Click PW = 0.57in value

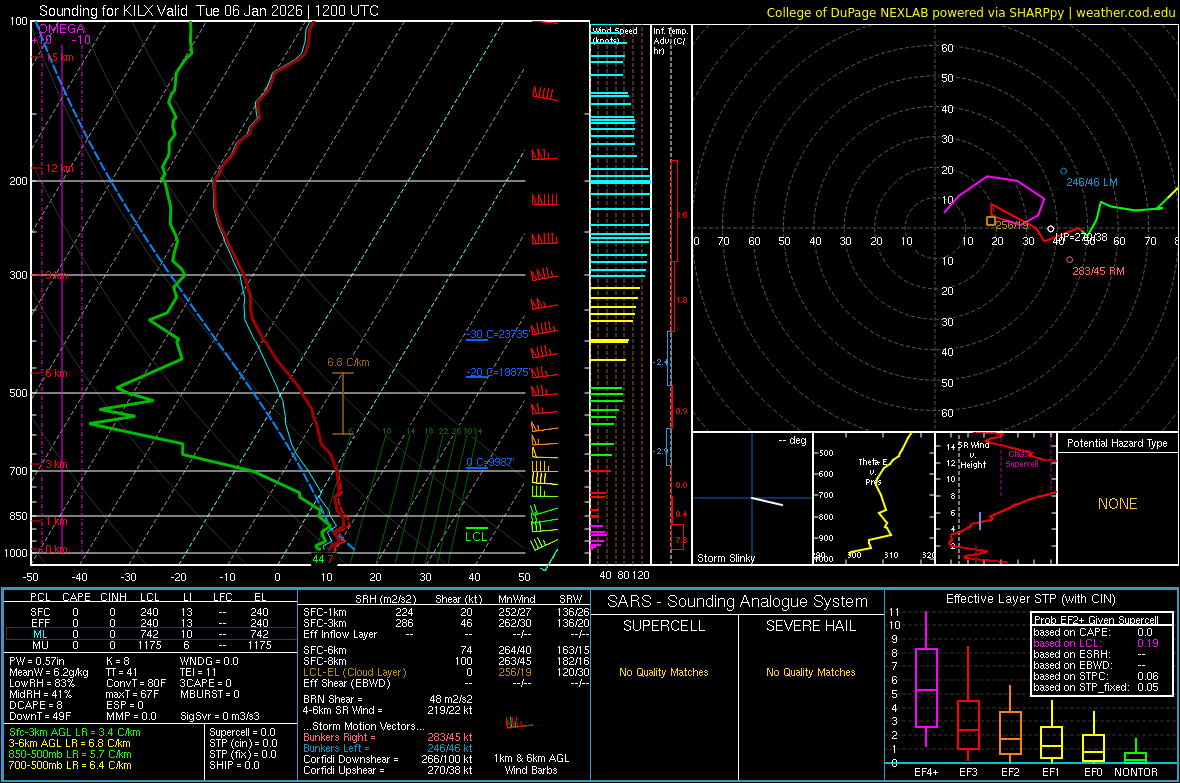(x=37, y=661)
